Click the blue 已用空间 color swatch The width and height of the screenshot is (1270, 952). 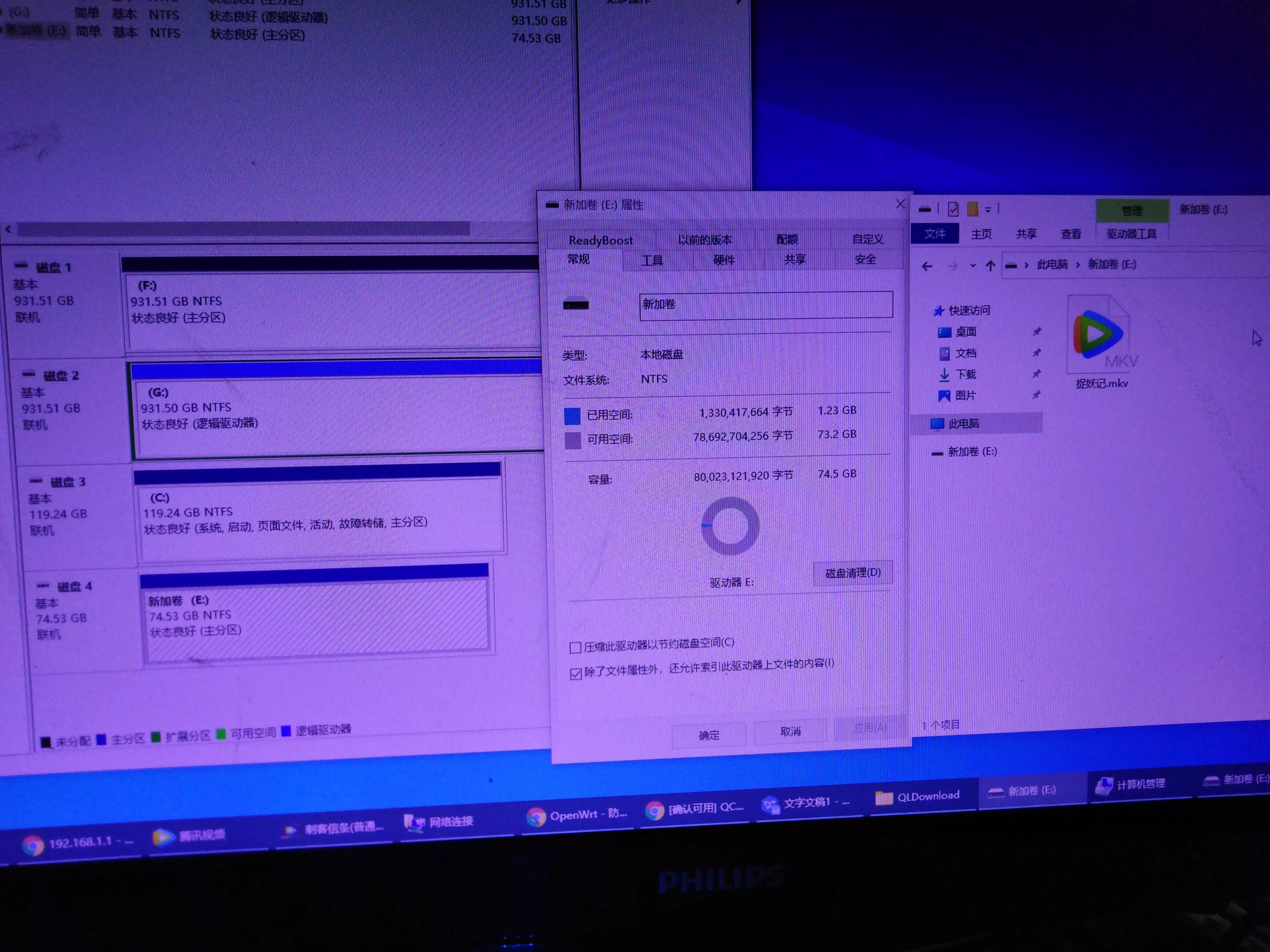572,416
